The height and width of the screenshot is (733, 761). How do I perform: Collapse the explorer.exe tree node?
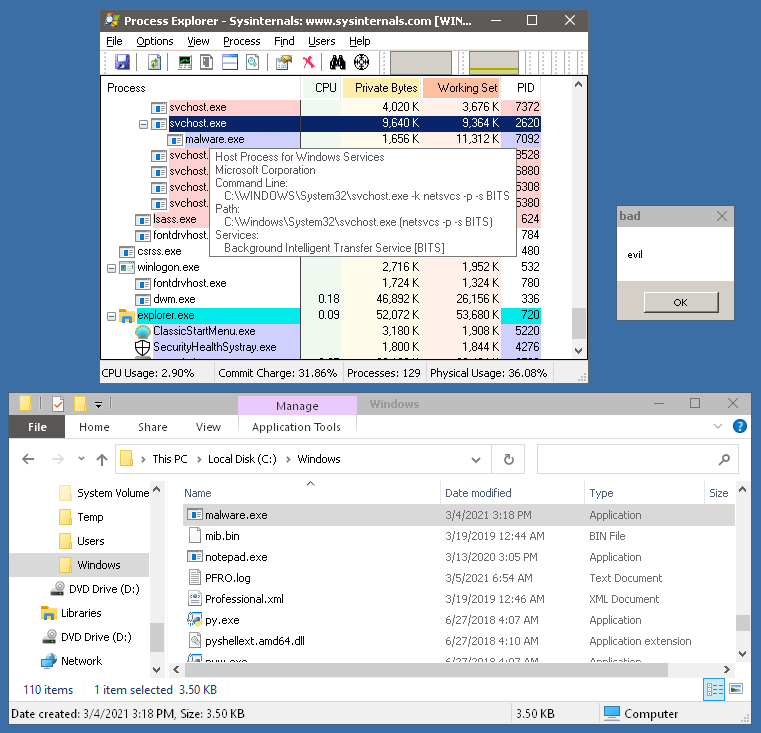click(111, 317)
